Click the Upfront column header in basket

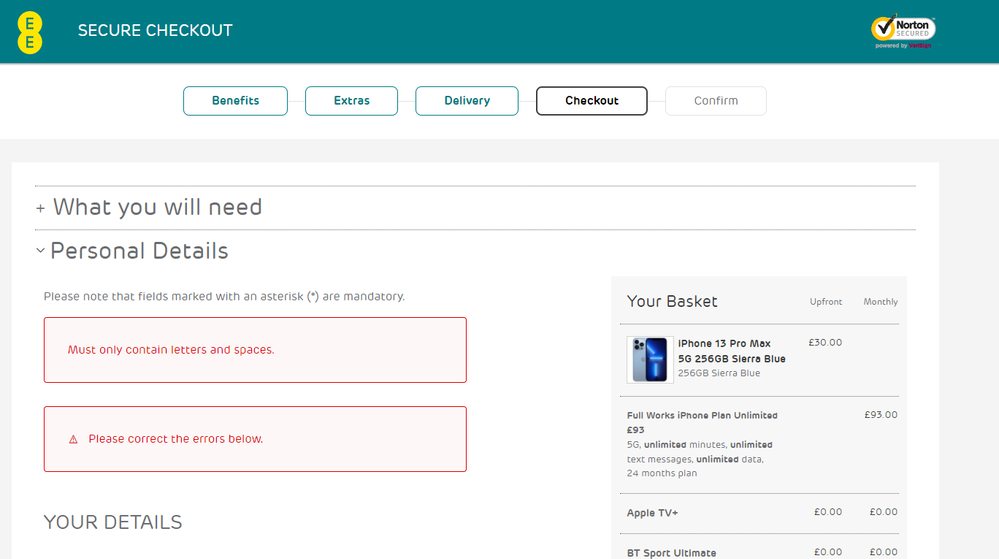[826, 302]
